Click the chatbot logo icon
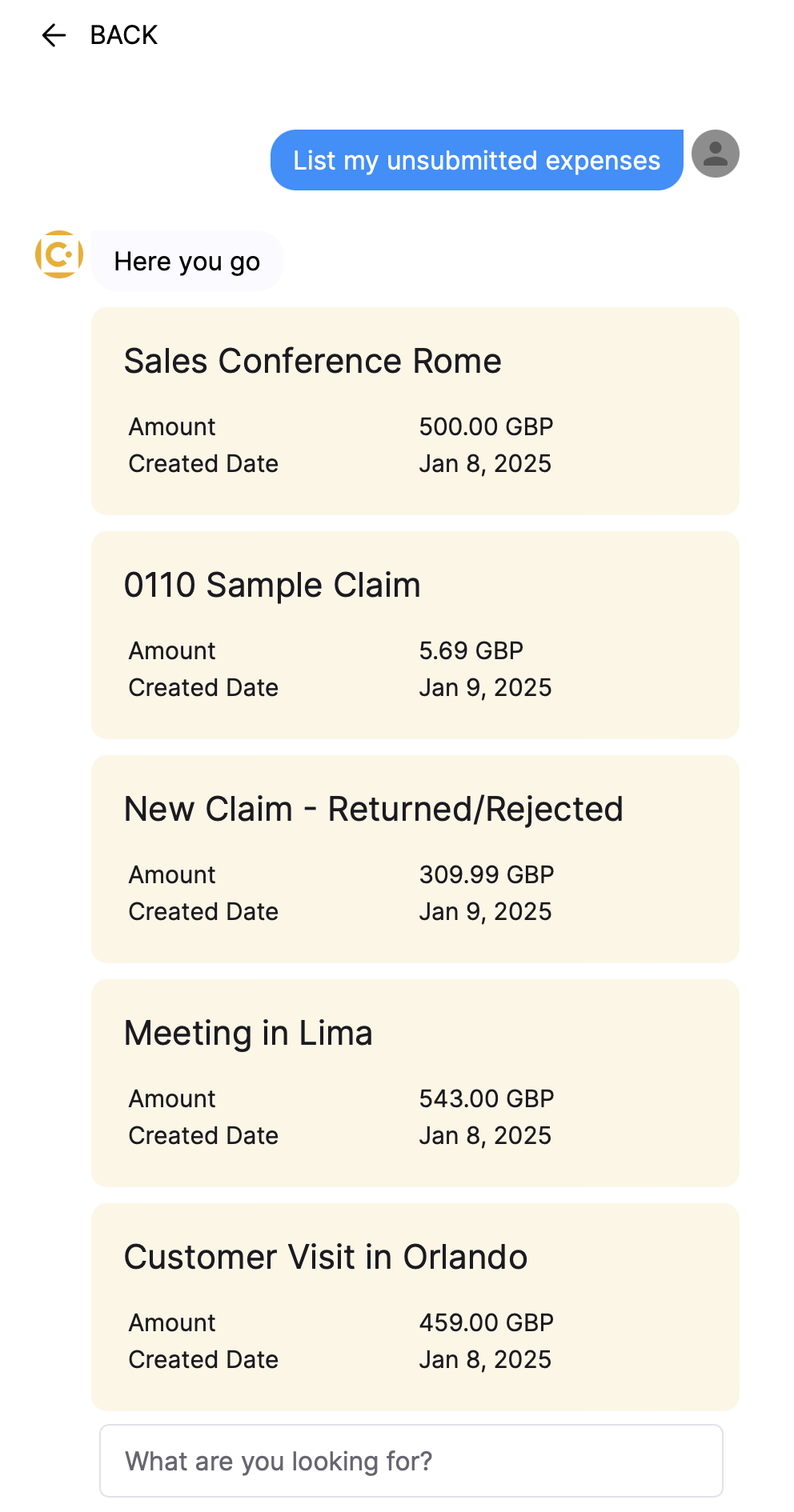Image resolution: width=794 pixels, height=1512 pixels. (x=59, y=254)
